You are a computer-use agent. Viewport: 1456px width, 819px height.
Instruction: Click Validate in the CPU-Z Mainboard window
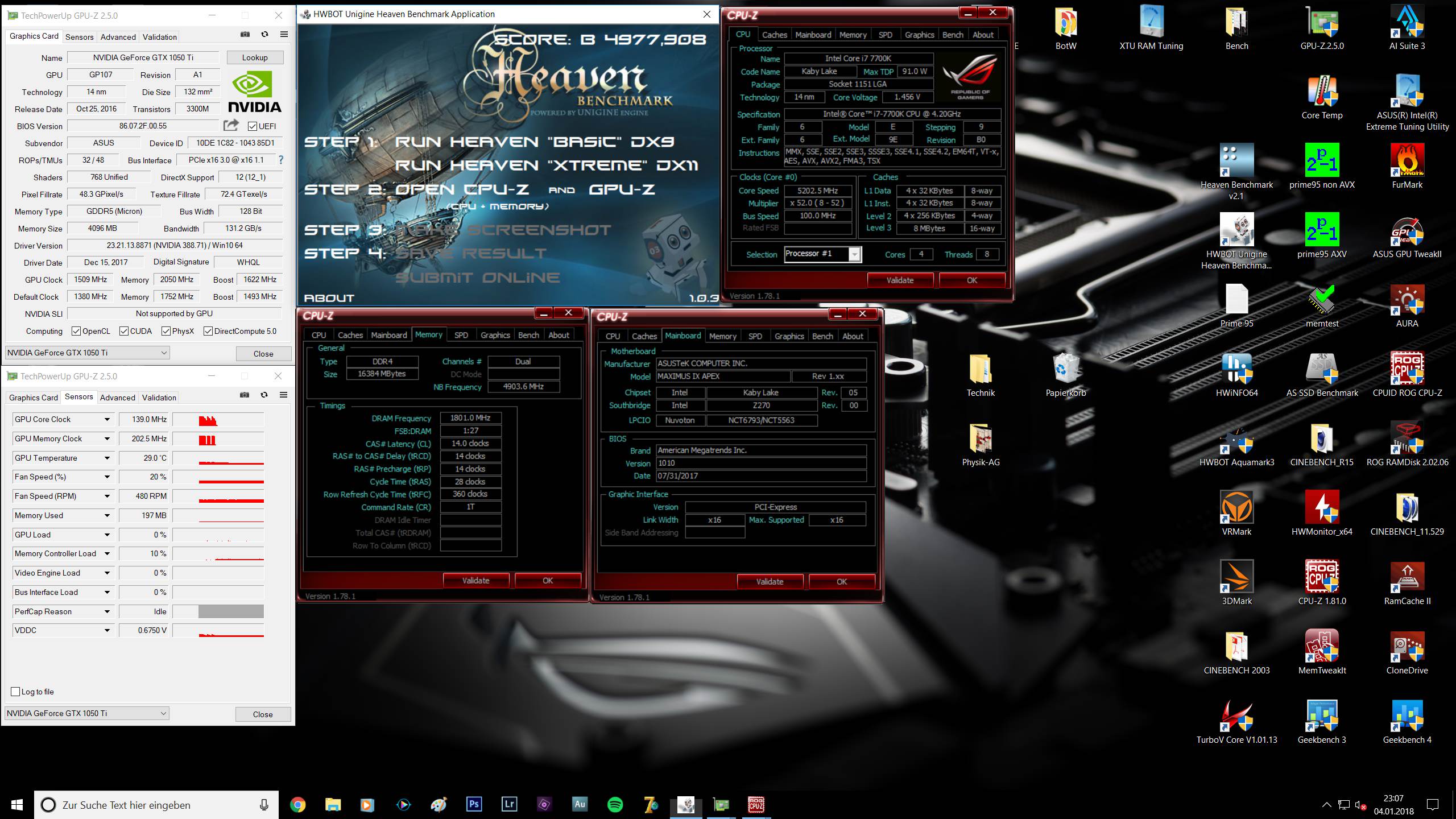[x=770, y=581]
